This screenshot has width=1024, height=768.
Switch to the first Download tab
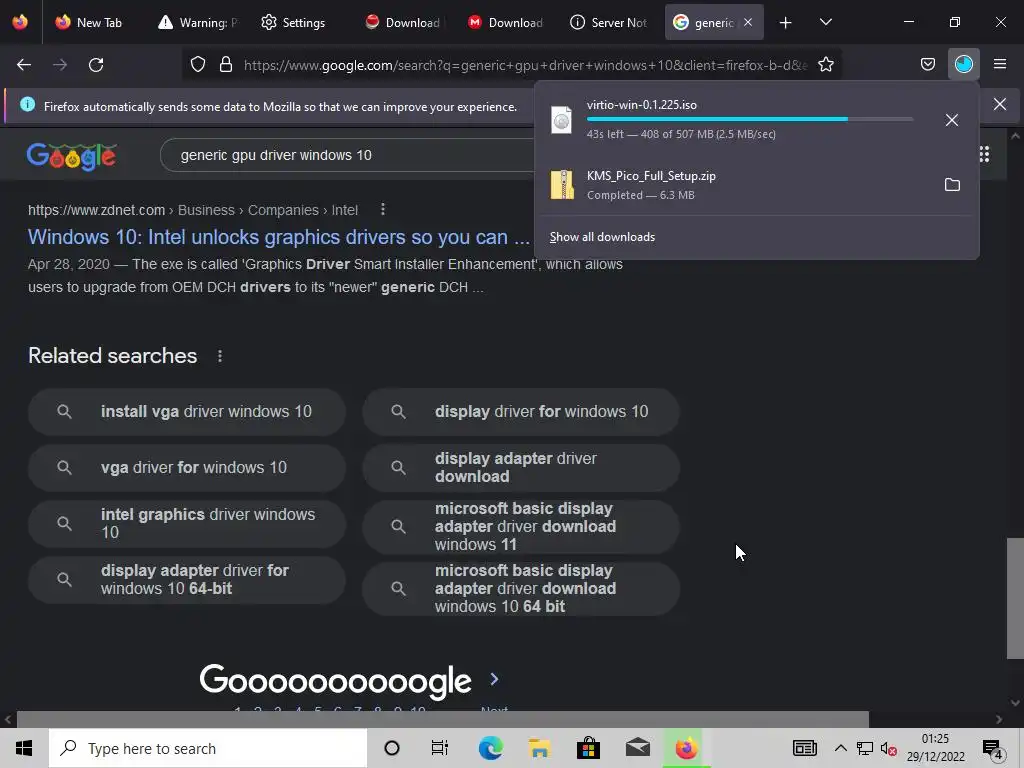coord(402,22)
